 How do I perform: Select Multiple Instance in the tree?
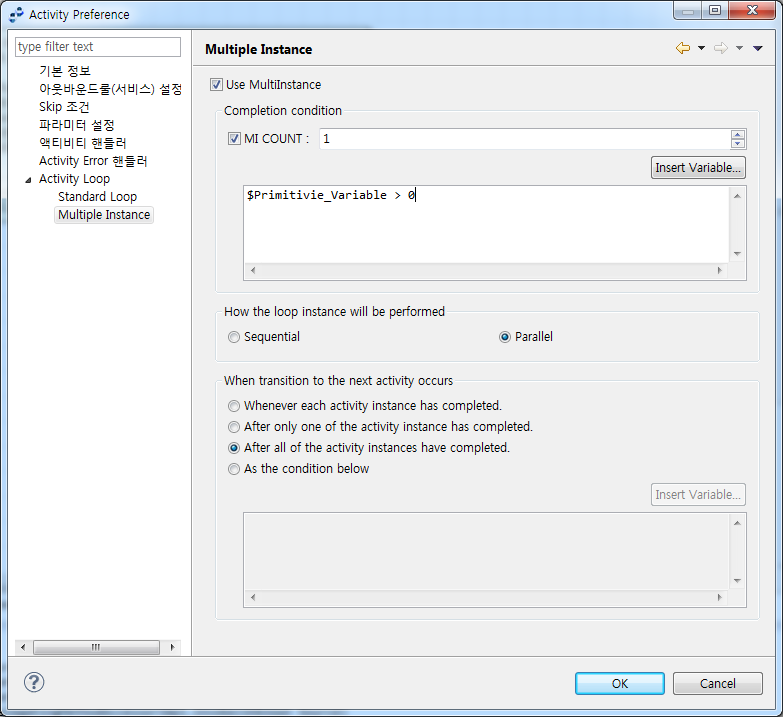(104, 215)
